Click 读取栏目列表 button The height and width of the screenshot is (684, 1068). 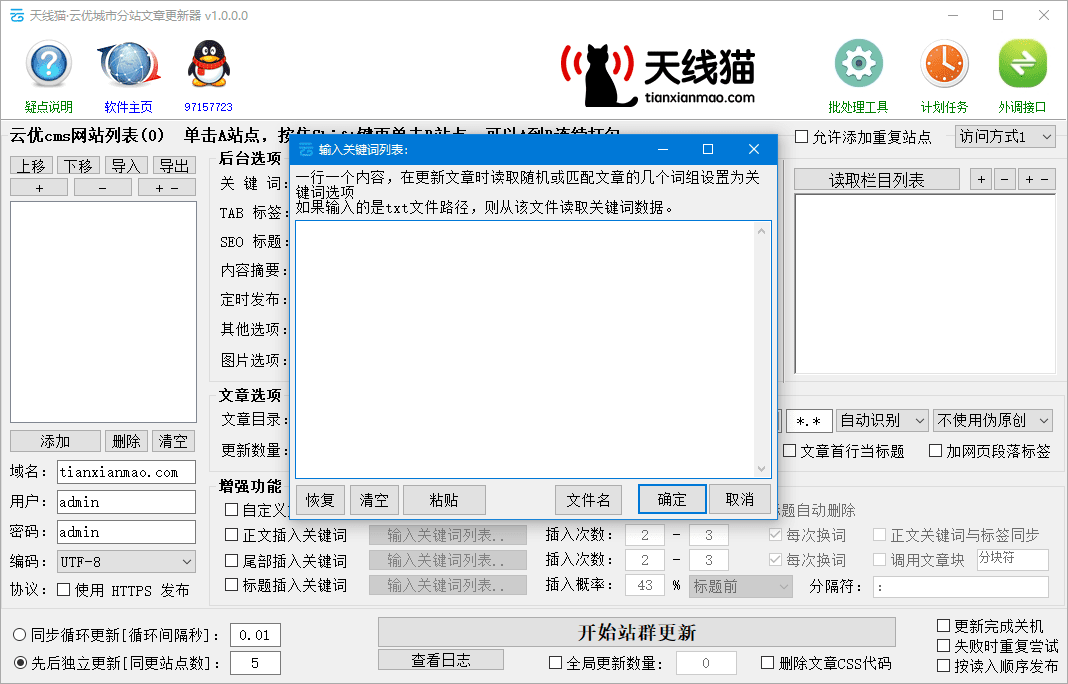coord(877,180)
